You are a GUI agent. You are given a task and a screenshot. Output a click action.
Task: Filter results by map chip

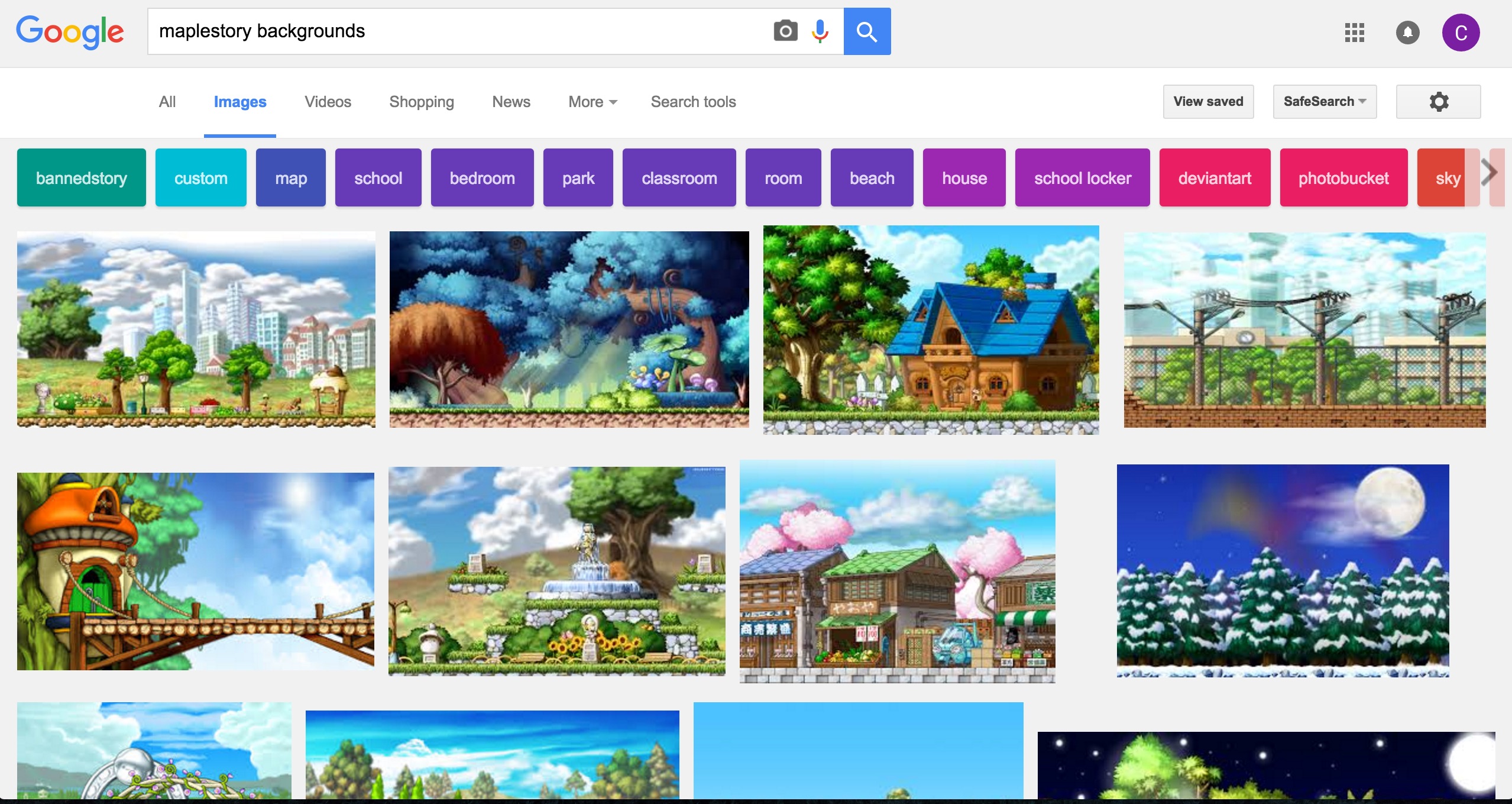pyautogui.click(x=291, y=177)
